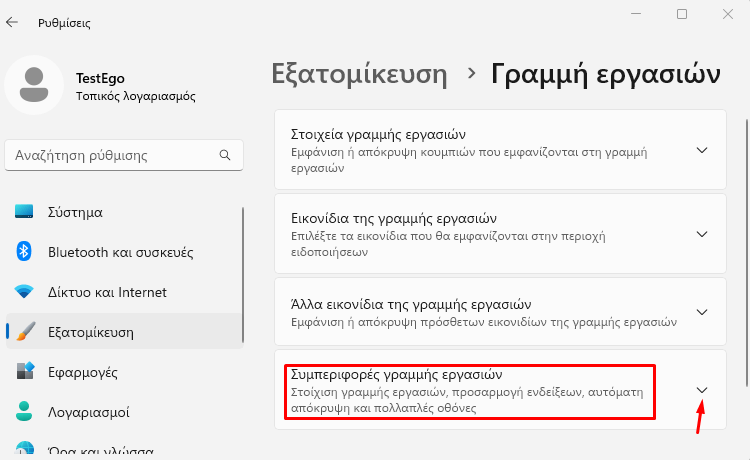Maximize the Settings window
The width and height of the screenshot is (750, 460).
click(682, 14)
